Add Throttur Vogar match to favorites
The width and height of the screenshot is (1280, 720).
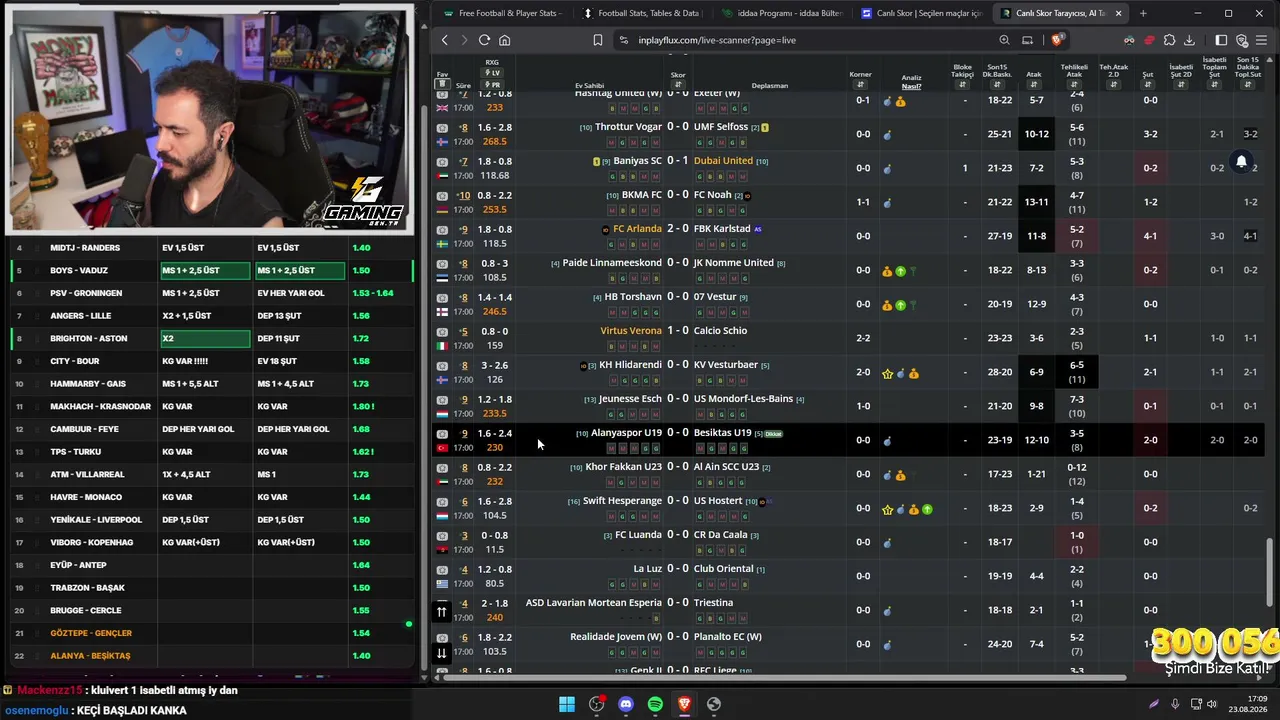point(442,128)
